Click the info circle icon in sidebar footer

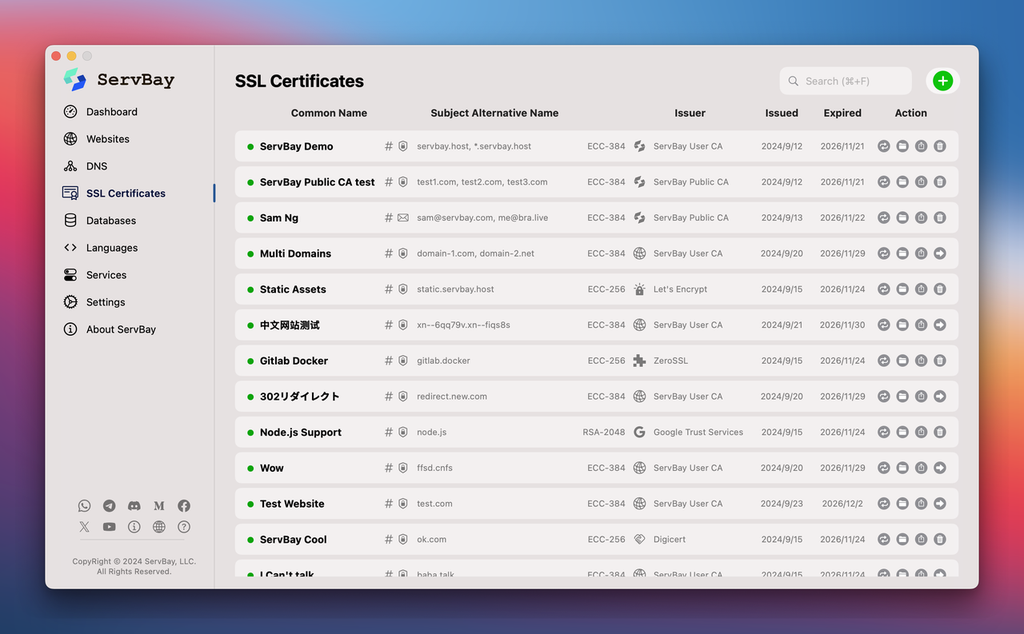pyautogui.click(x=134, y=526)
